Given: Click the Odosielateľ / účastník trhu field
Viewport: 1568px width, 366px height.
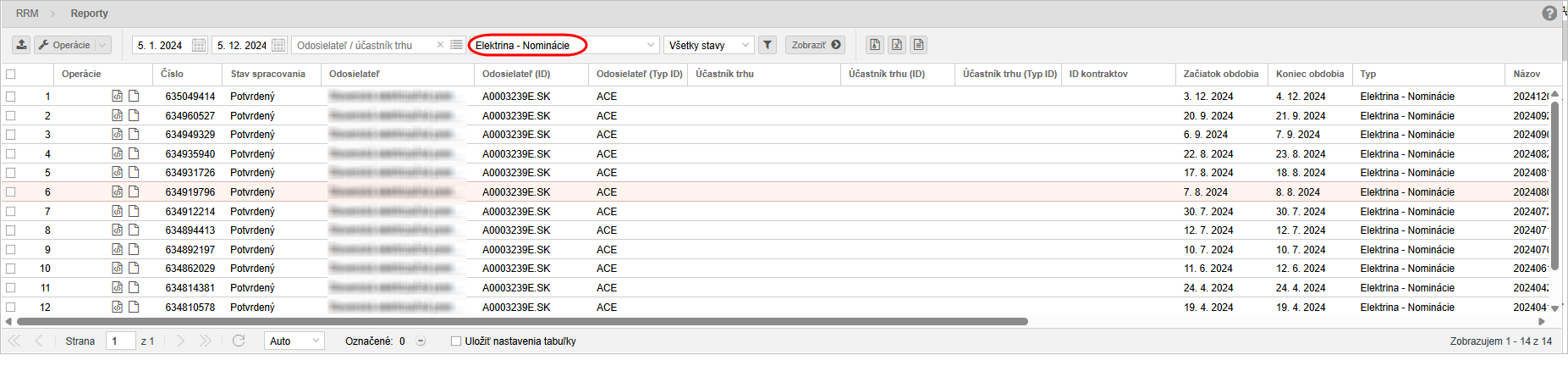Looking at the screenshot, I should tap(364, 45).
